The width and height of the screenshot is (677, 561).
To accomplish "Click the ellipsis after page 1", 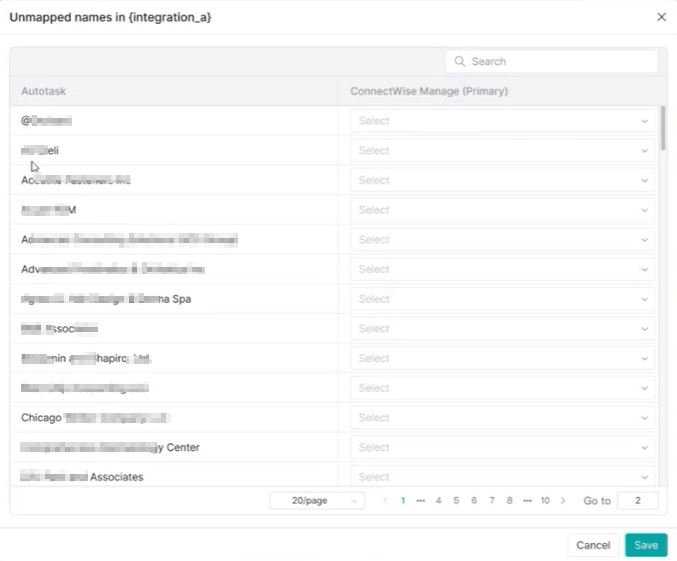I will (421, 500).
